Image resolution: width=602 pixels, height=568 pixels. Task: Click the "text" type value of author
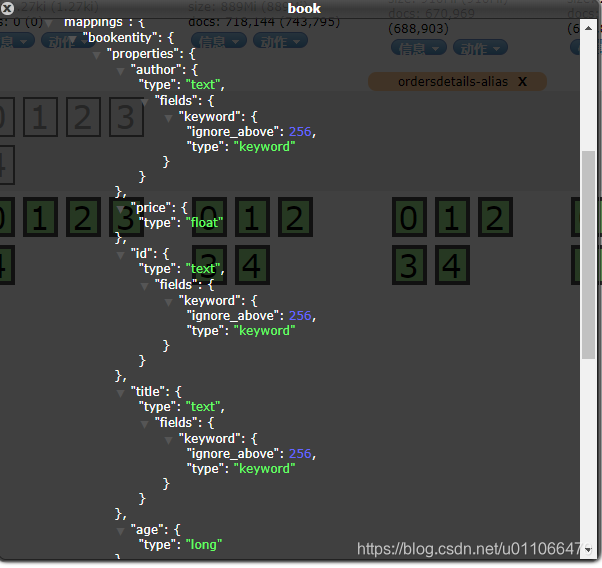[203, 84]
